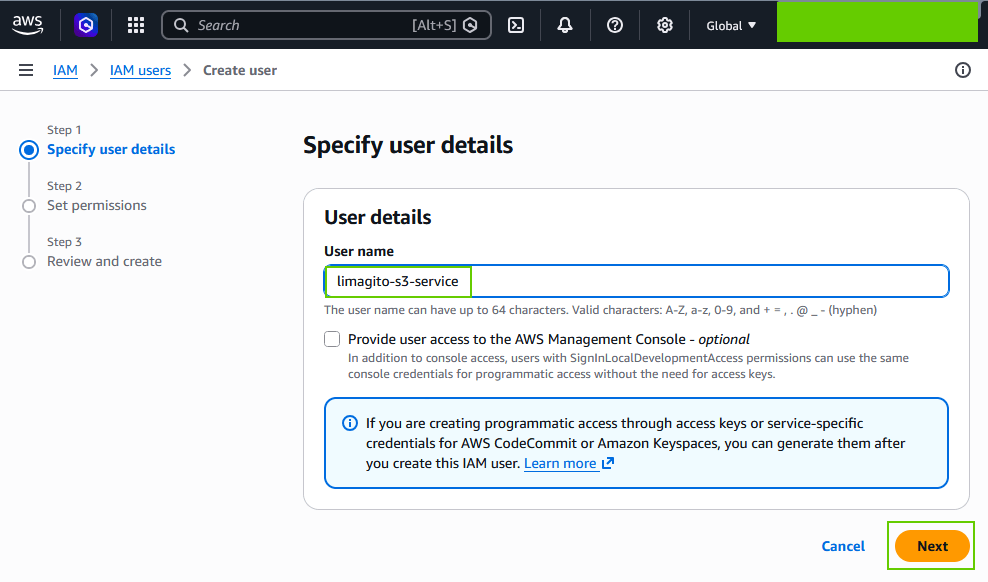
Task: Click the info panel icon top right
Action: click(x=962, y=70)
